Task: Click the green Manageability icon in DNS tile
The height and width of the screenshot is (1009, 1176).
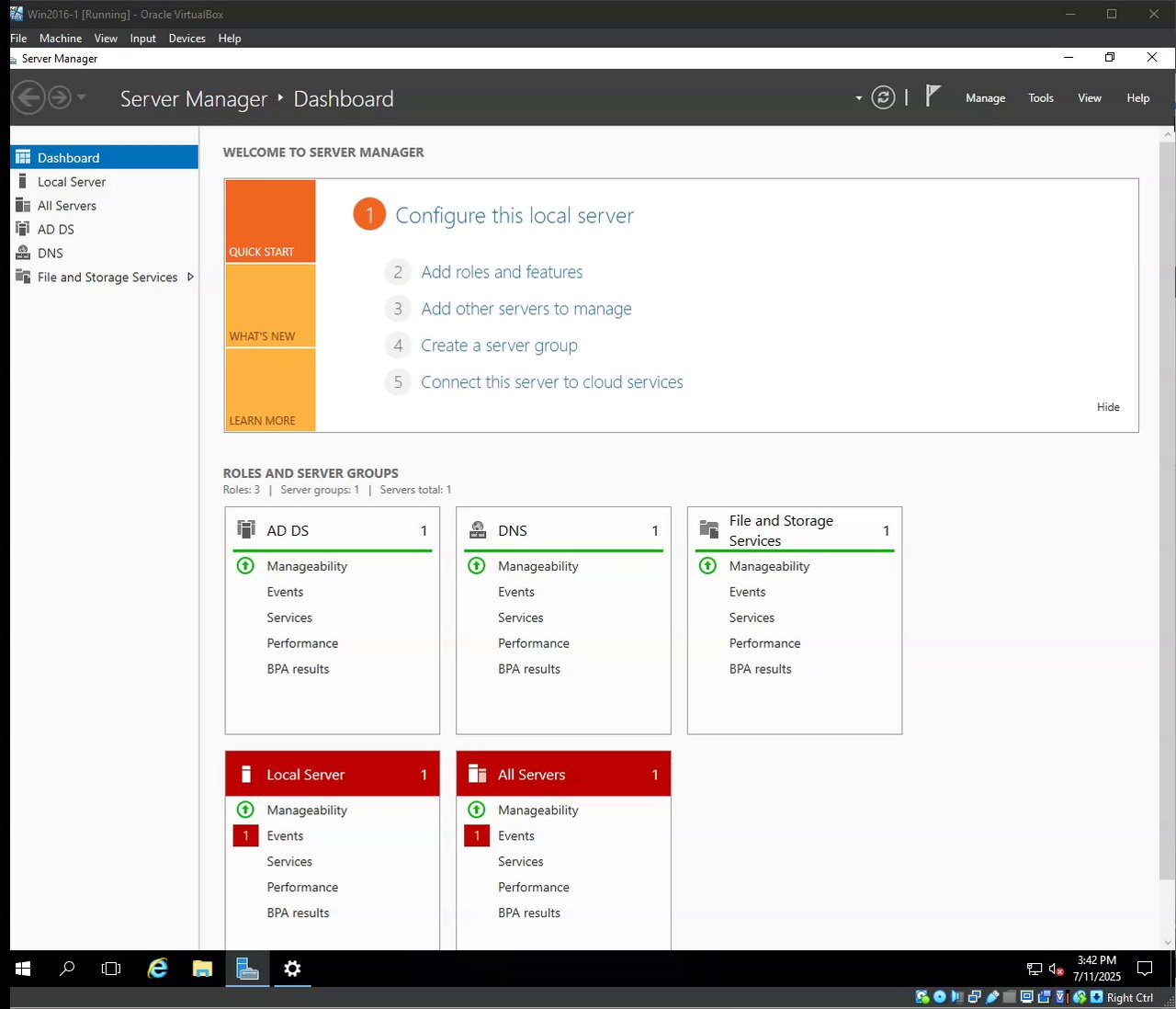Action: tap(477, 566)
